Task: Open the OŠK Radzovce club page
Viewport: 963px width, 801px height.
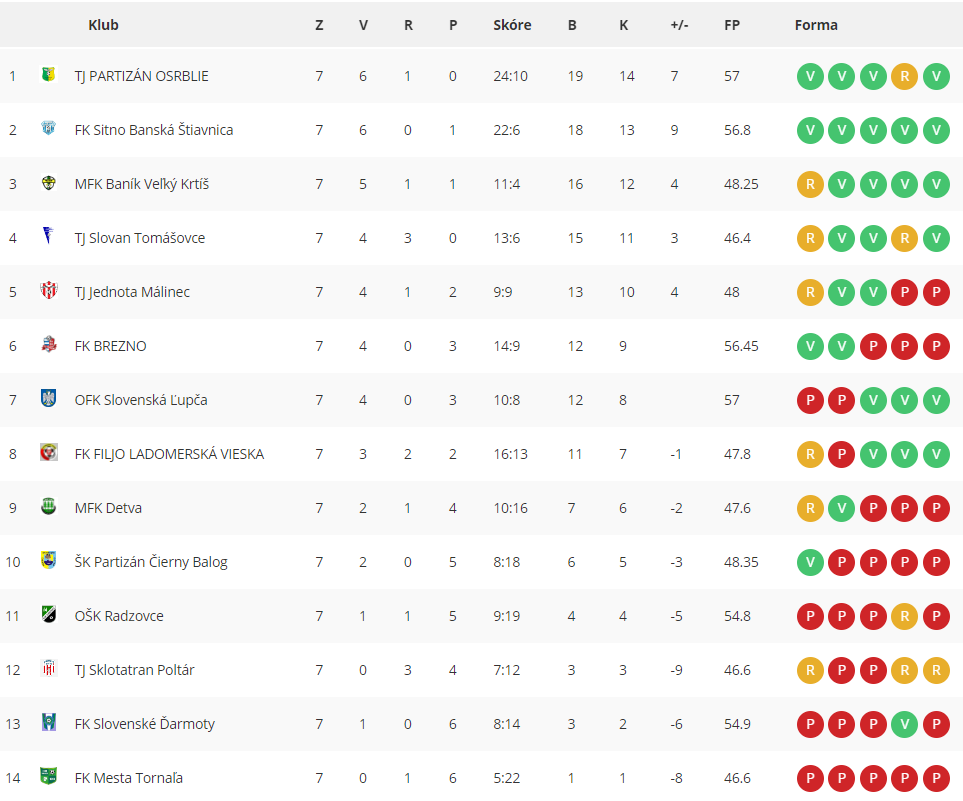Action: (119, 616)
